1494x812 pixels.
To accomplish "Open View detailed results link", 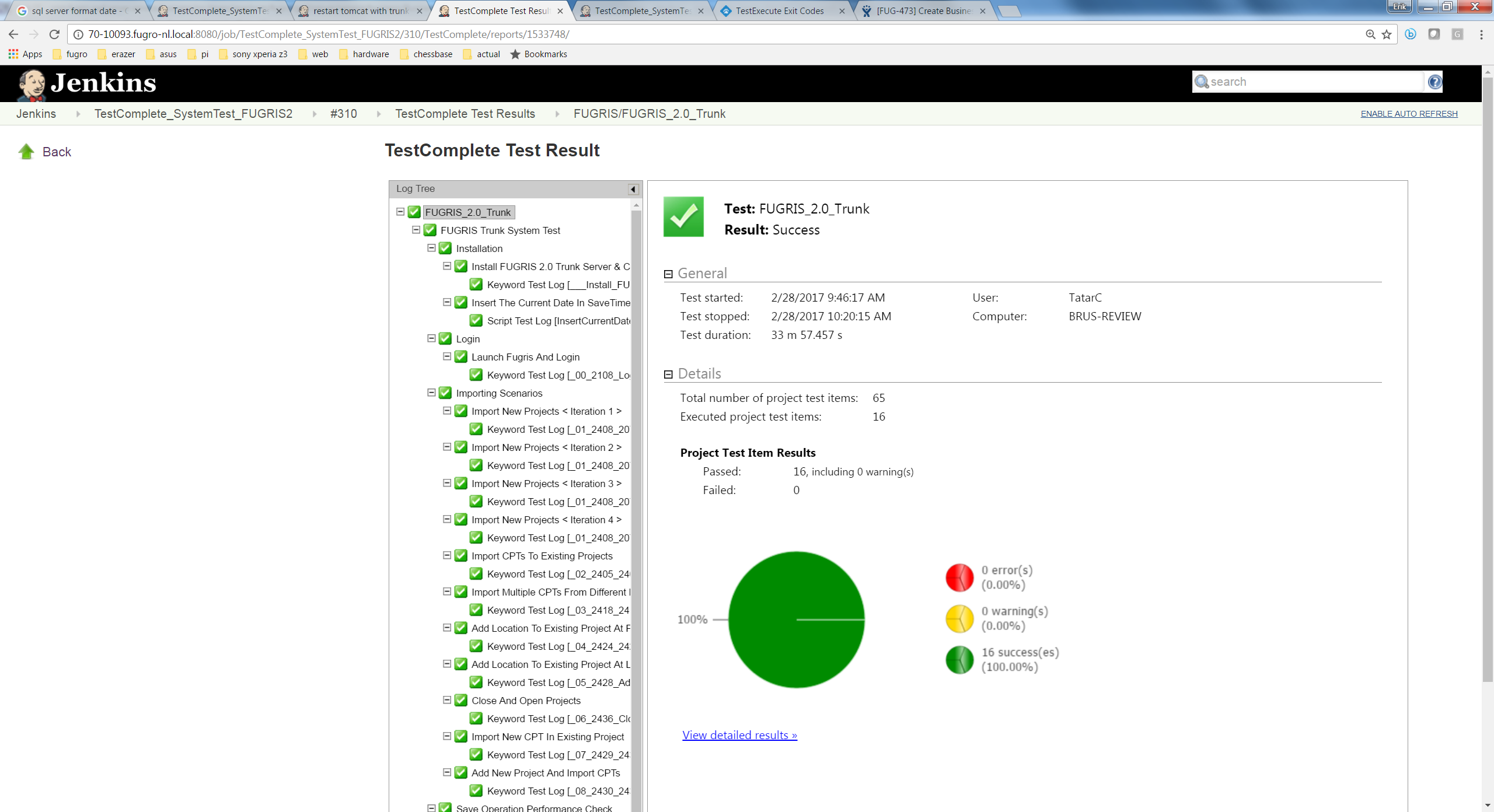I will pos(739,736).
